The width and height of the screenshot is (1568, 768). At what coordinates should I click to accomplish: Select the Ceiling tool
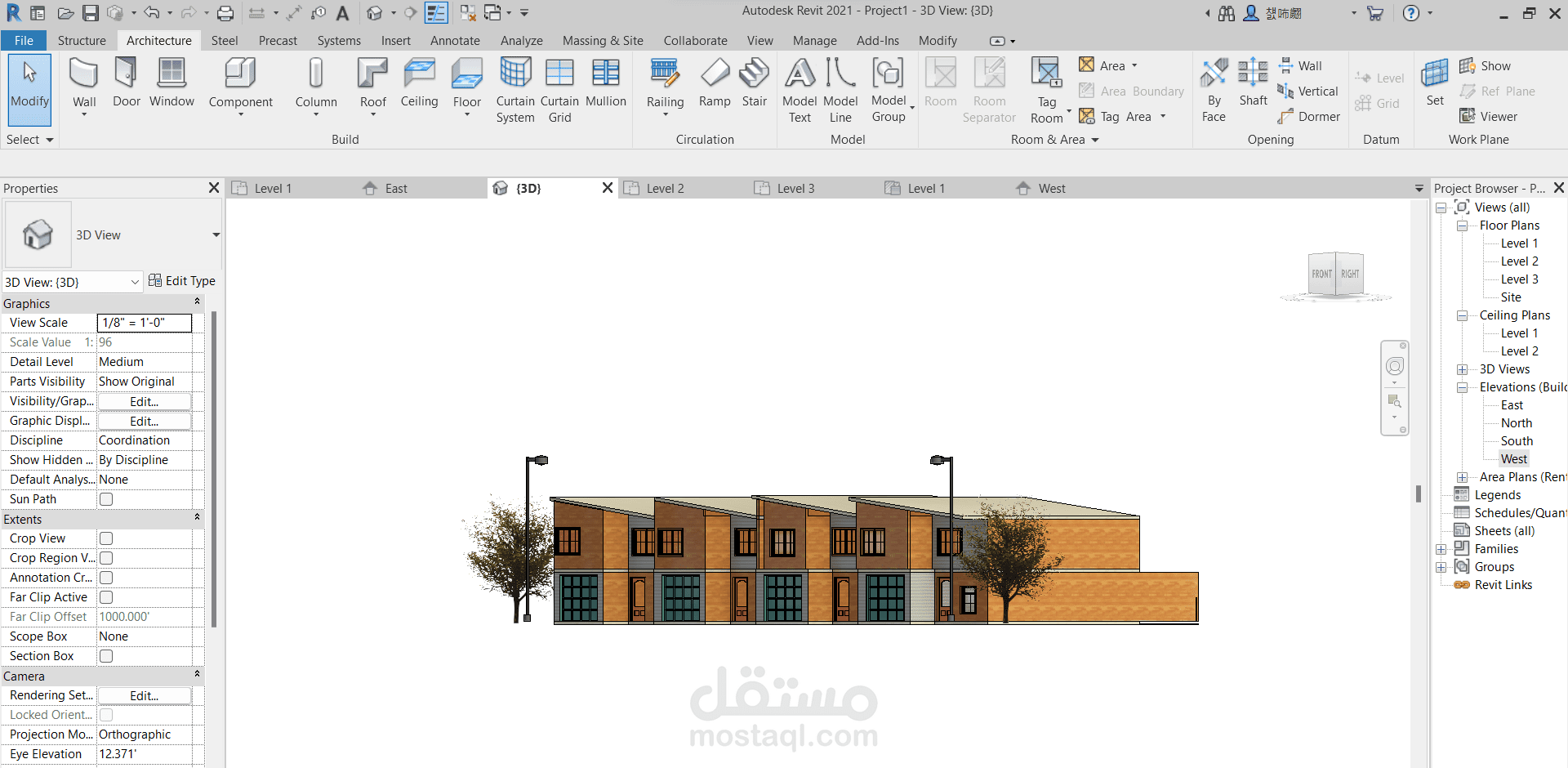(419, 82)
